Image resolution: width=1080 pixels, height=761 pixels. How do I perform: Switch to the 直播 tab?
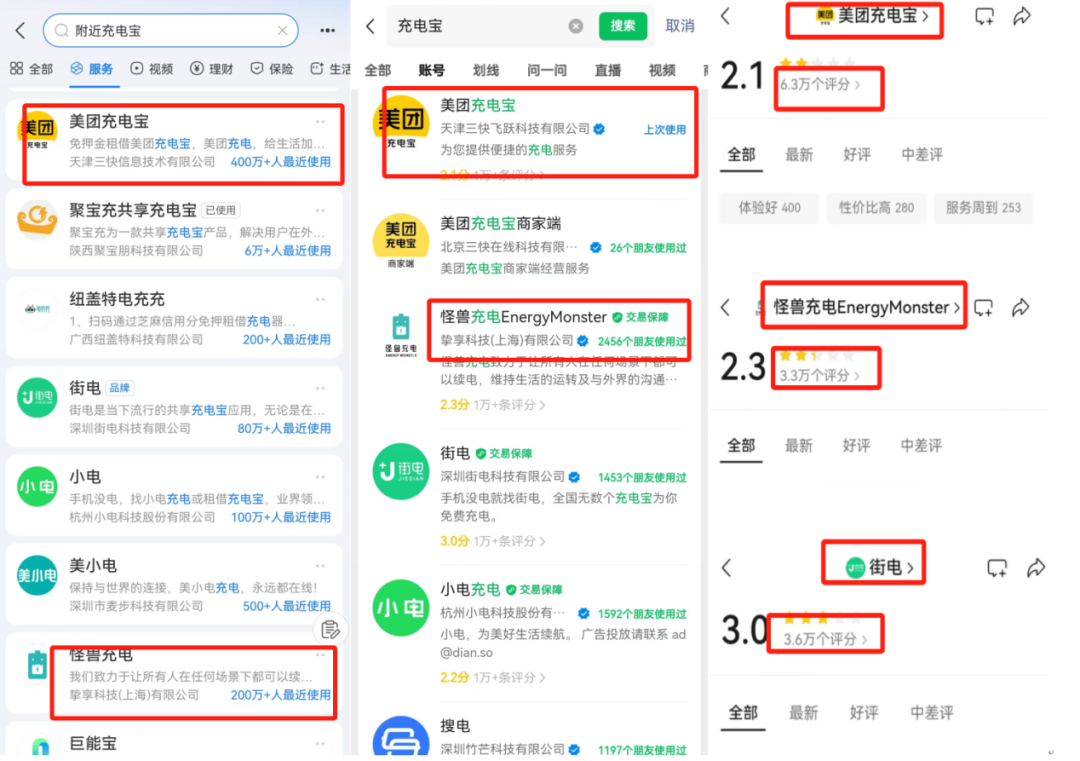click(607, 70)
